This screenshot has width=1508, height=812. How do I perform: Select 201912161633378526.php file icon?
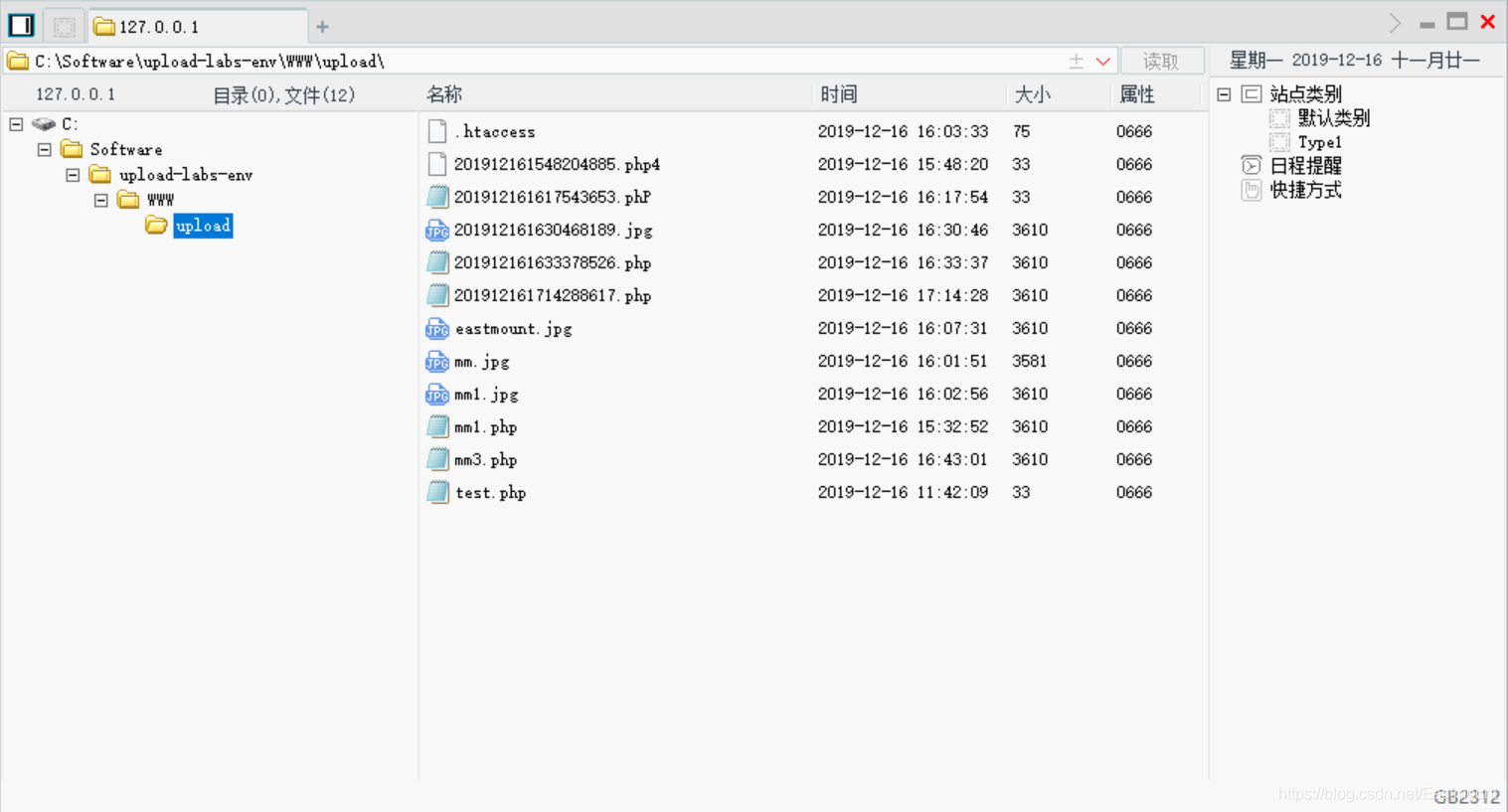pos(437,262)
